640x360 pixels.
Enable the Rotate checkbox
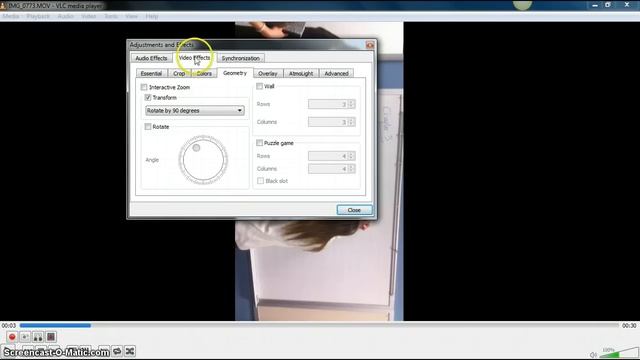148,127
